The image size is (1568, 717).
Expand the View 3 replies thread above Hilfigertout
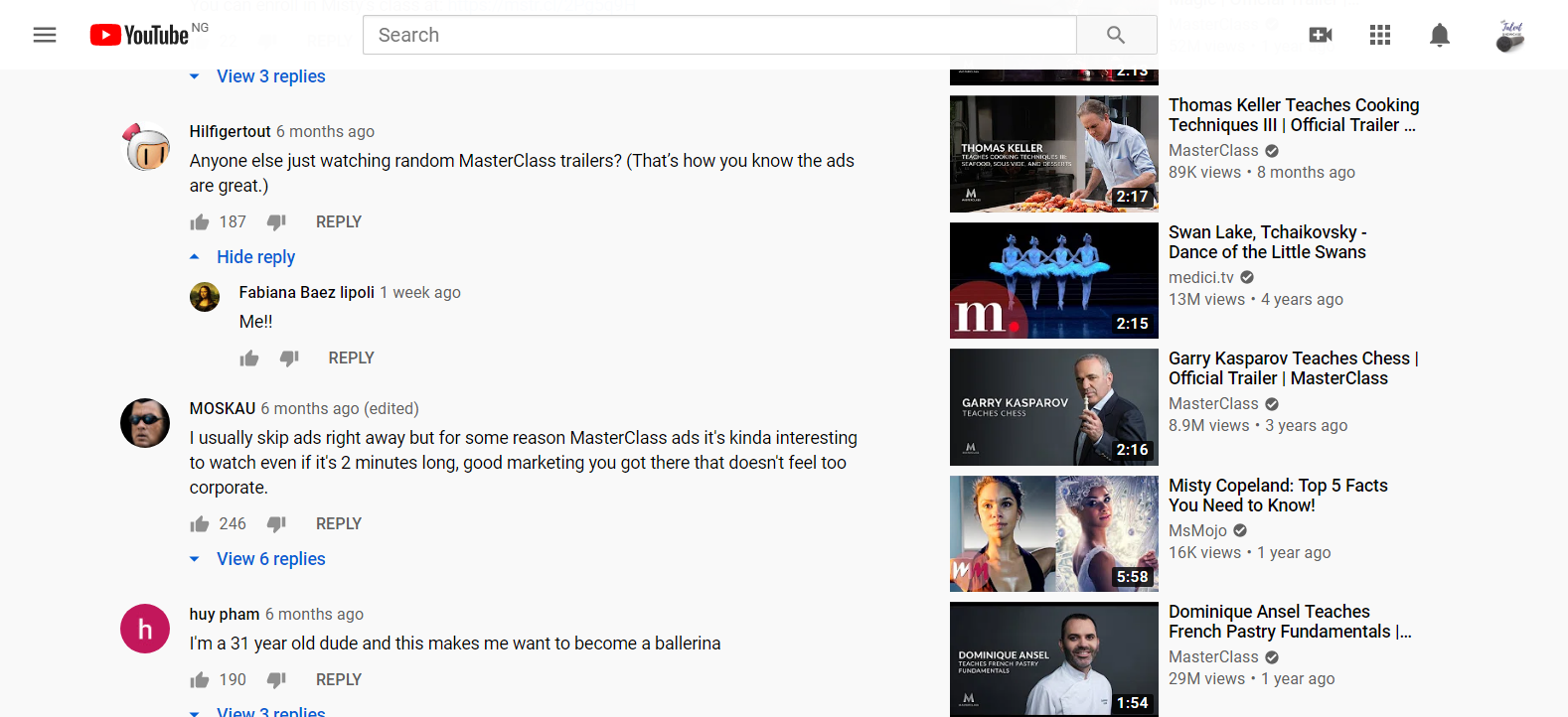pyautogui.click(x=258, y=76)
